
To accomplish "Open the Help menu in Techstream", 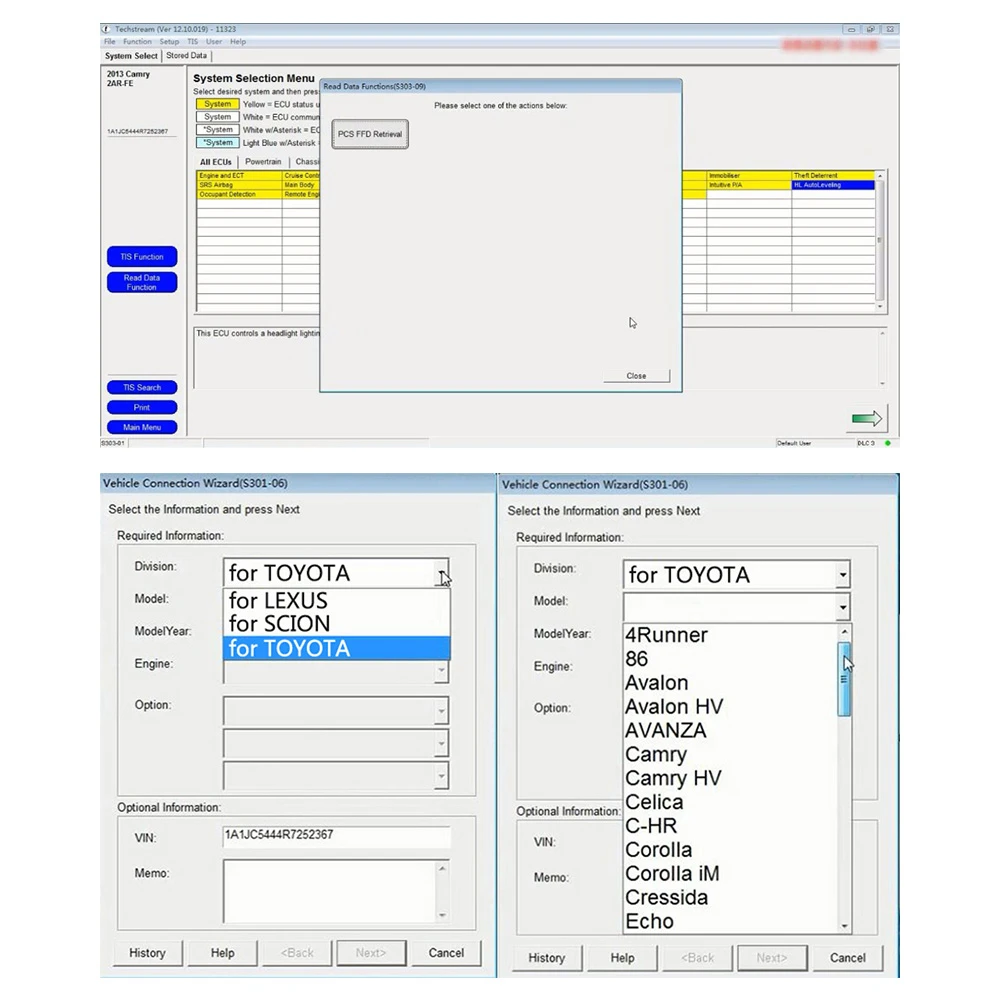I will [238, 41].
